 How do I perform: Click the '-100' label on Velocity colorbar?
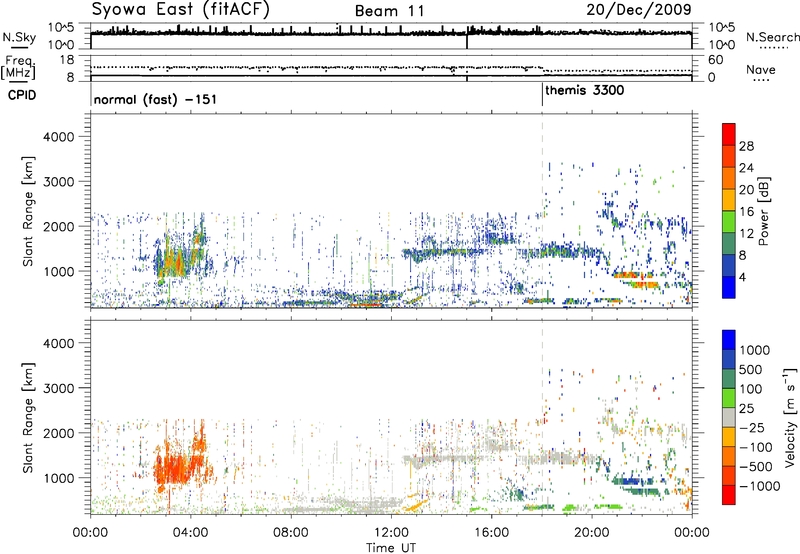point(756,447)
